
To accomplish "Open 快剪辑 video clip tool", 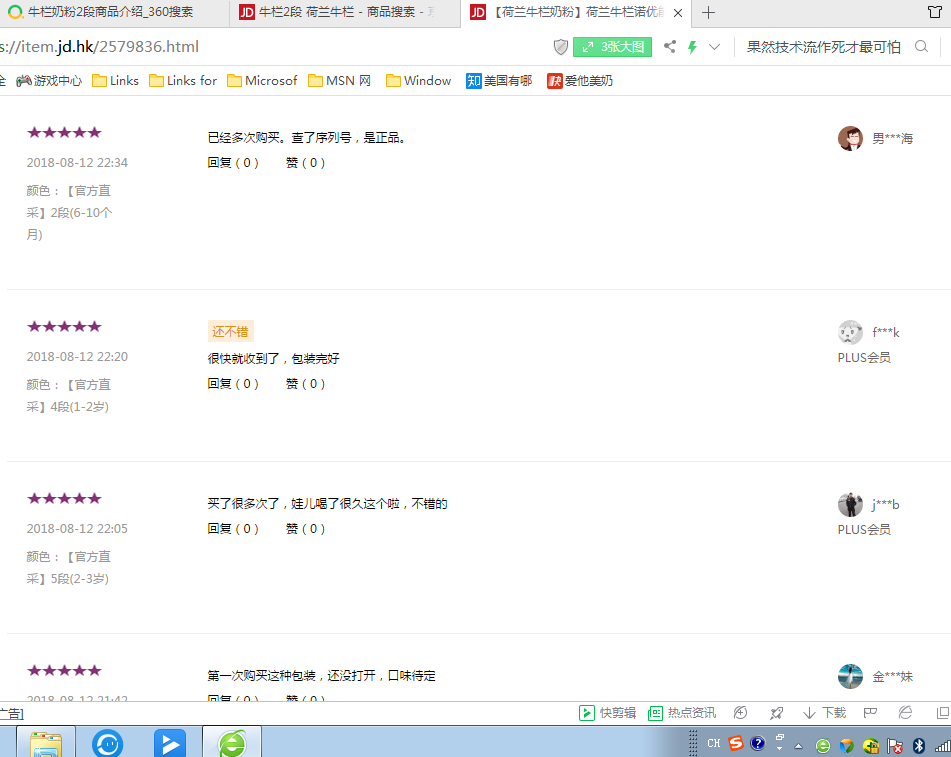I will coord(608,713).
